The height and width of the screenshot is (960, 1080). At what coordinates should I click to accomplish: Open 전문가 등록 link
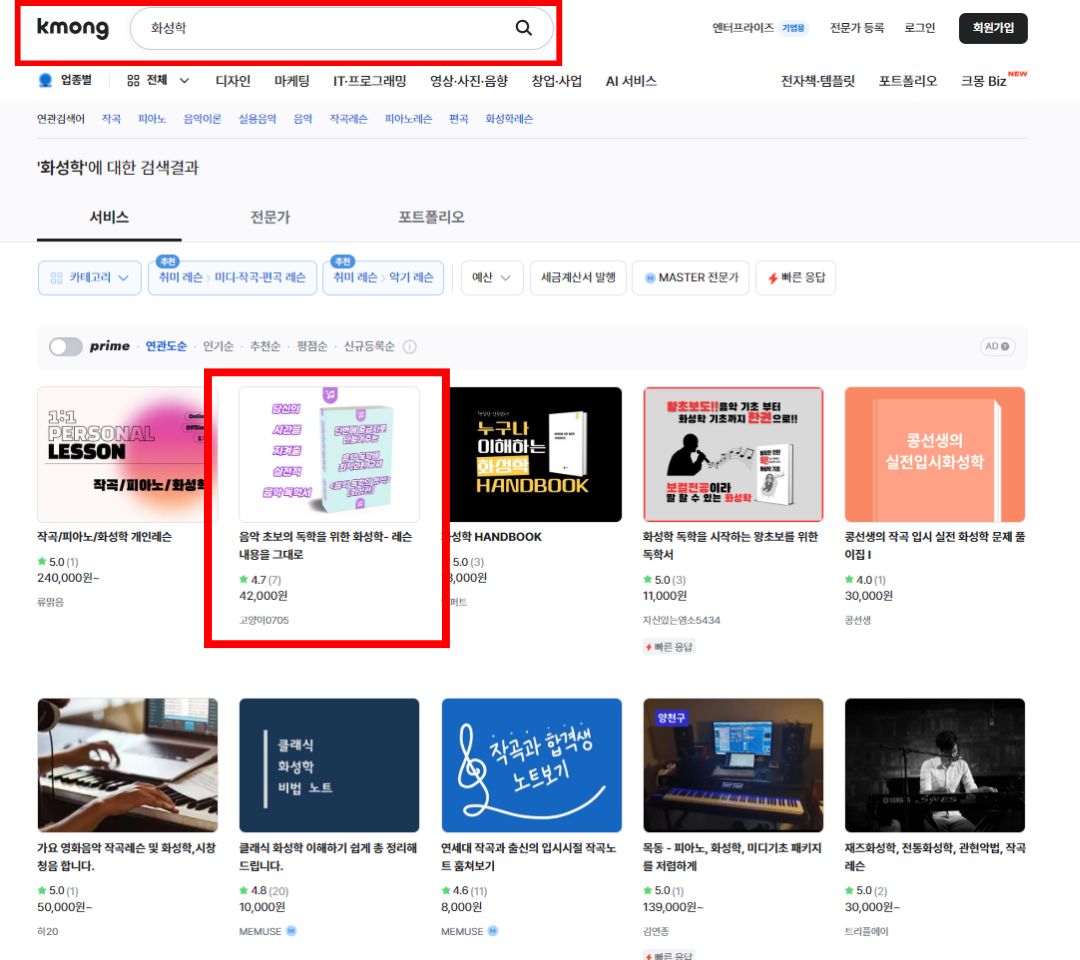[856, 28]
